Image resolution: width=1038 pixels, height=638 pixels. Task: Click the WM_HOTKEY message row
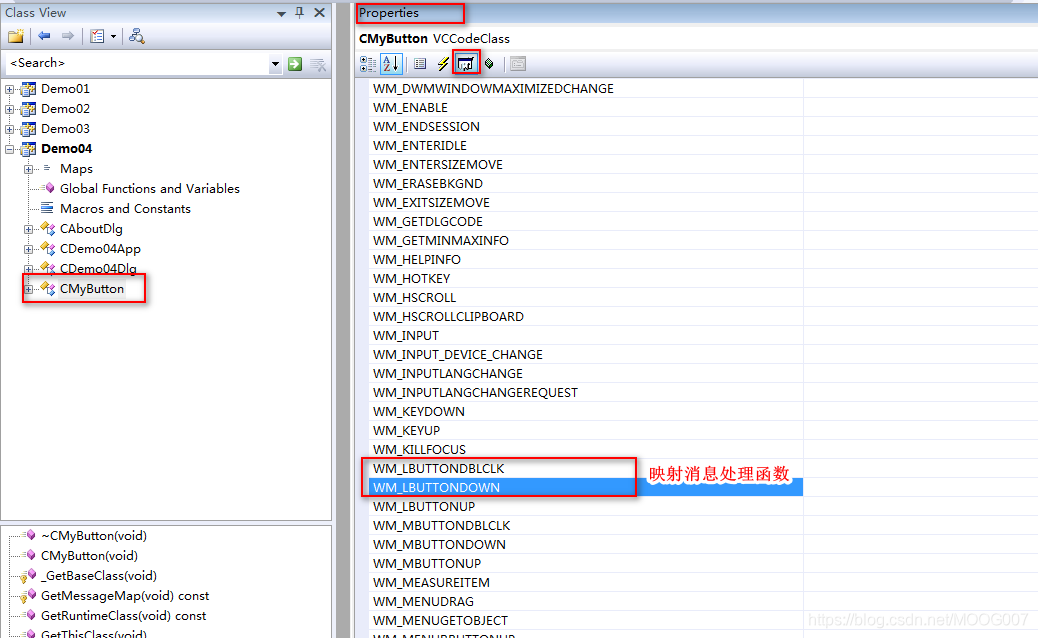tap(586, 279)
